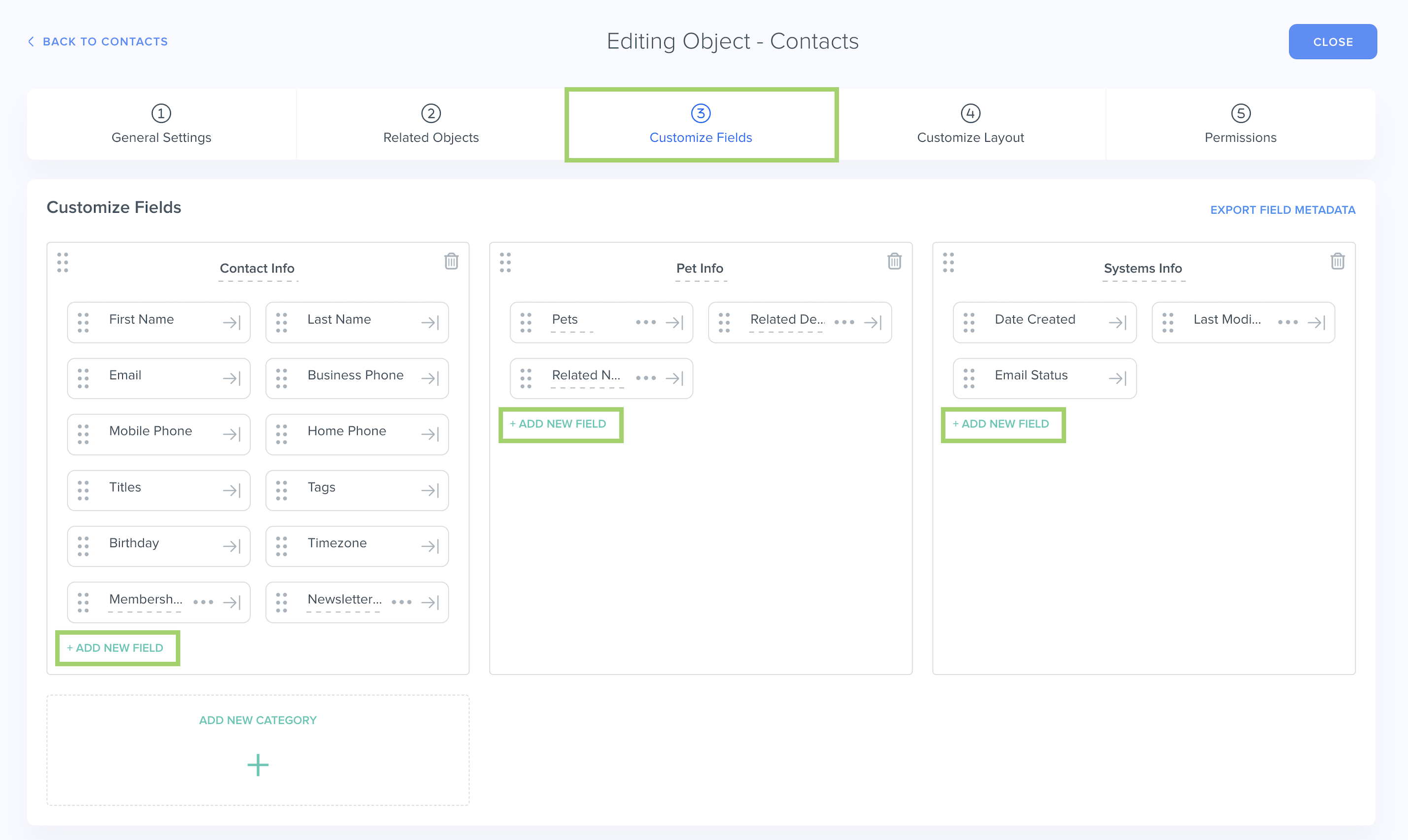This screenshot has width=1408, height=840.
Task: Switch to the Customize Layout tab
Action: 970,125
